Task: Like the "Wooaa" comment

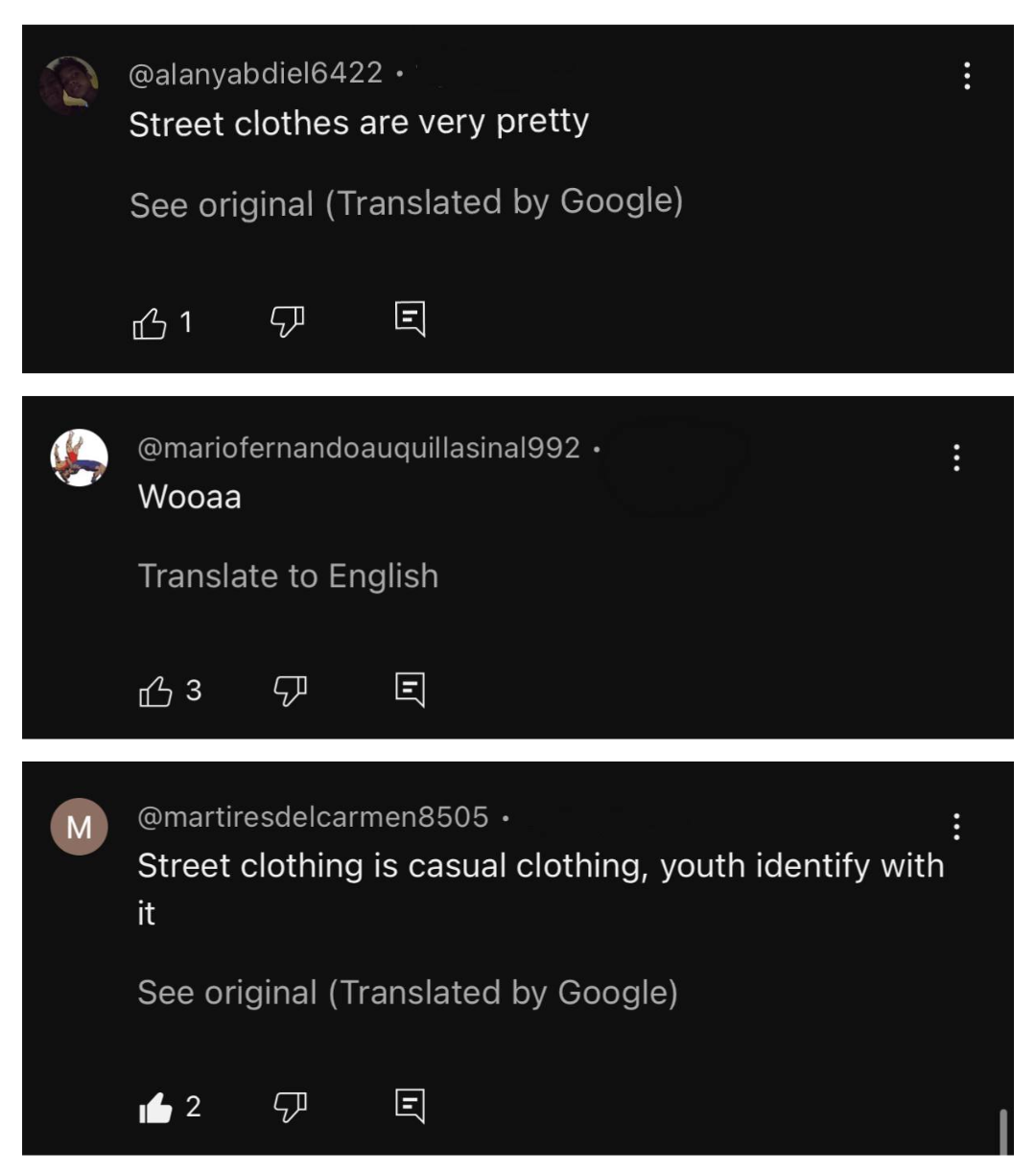Action: pos(155,691)
